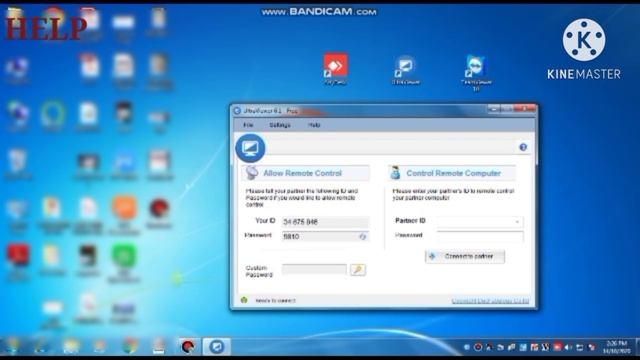Open the AnyDesk desktop shortcut
Viewport: 640px width, 360px height.
click(336, 68)
